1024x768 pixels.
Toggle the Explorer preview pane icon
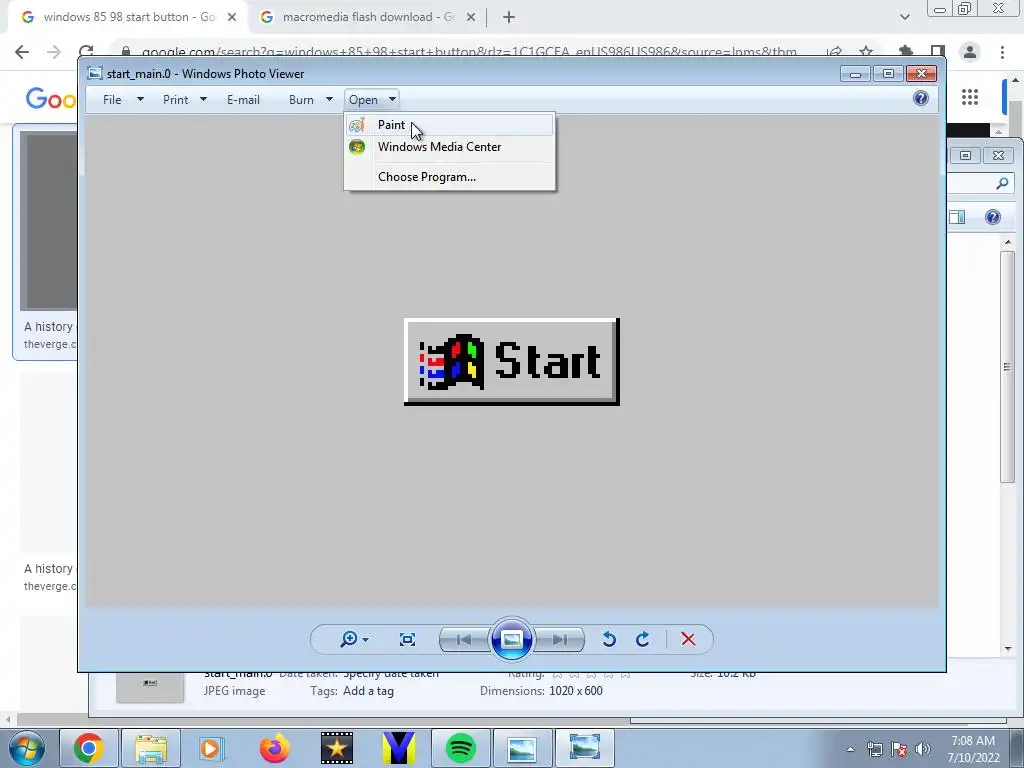957,217
